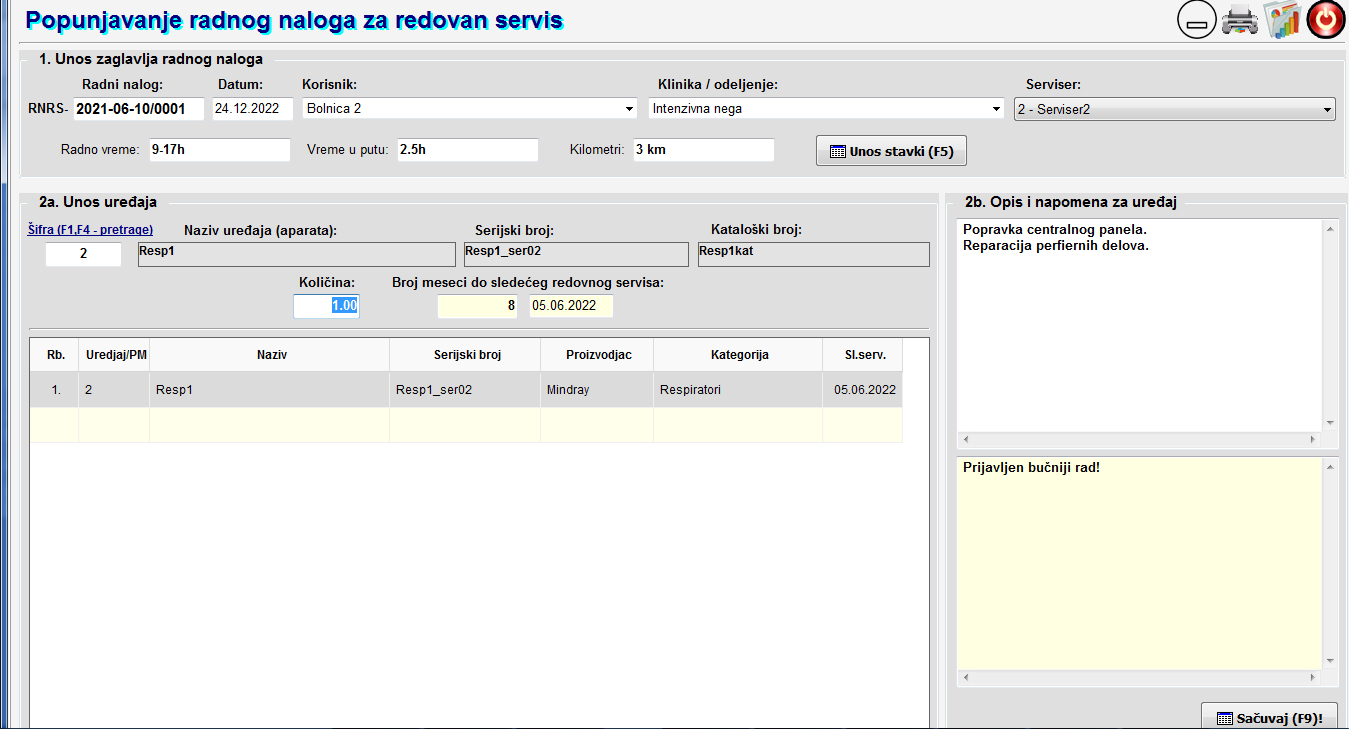Click the Serijski broj field Resp1_ser02
This screenshot has height=729, width=1349.
click(x=576, y=254)
